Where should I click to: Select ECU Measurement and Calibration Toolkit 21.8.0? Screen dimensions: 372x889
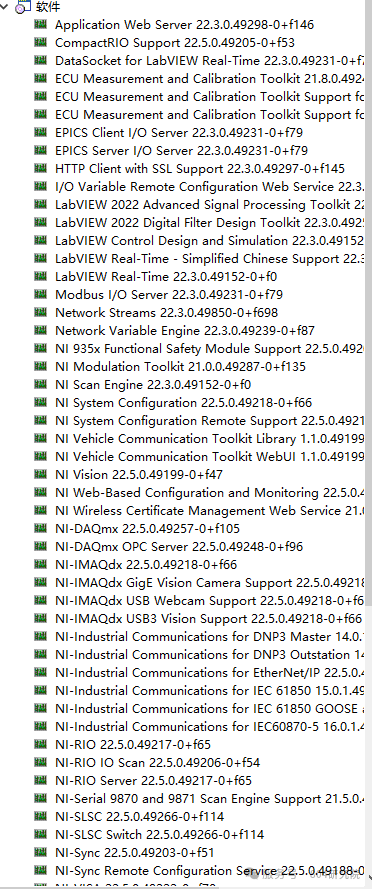click(210, 78)
